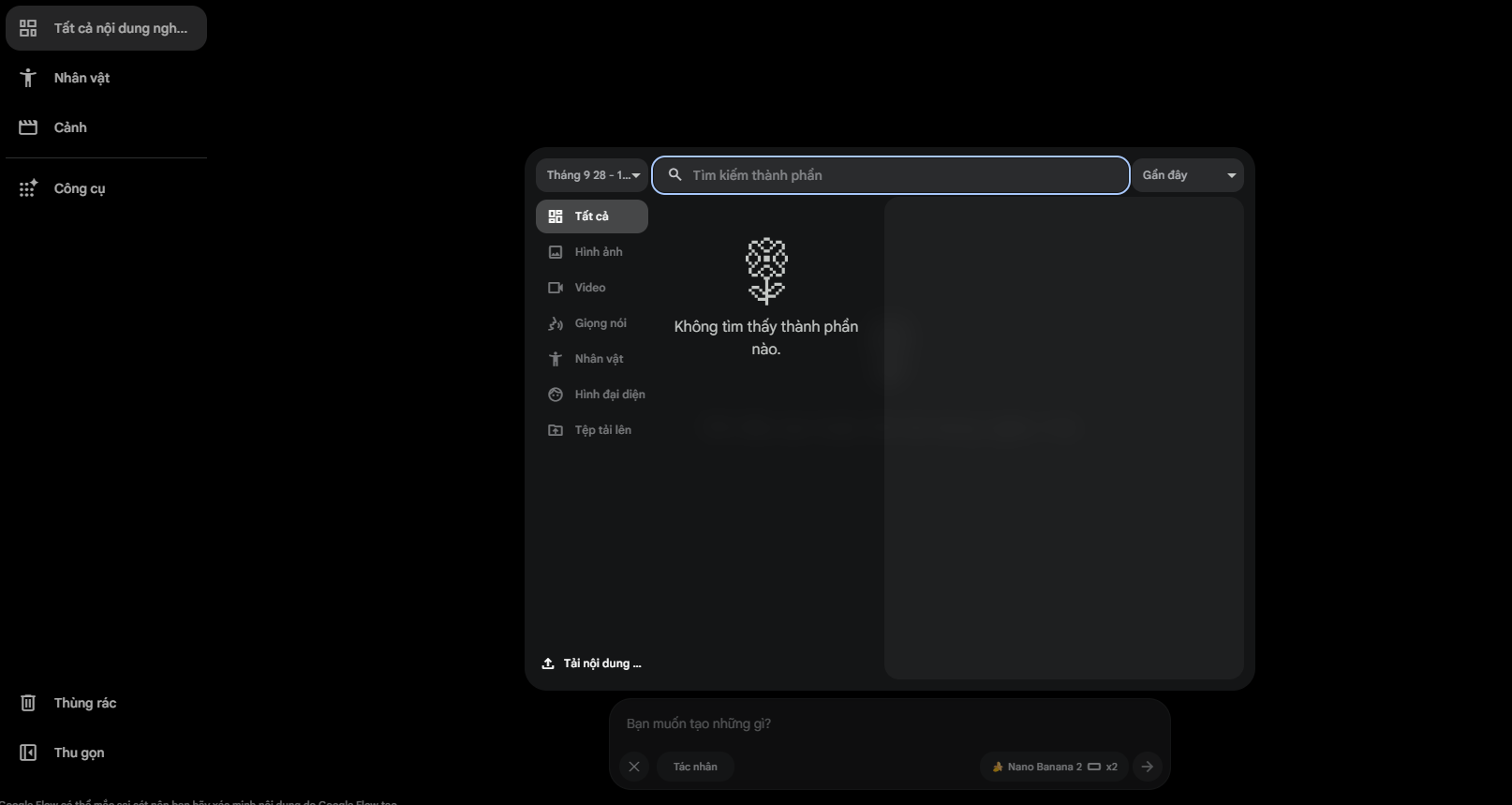Click the Bạn muốn tạo những gì prompt box
This screenshot has width=1512, height=805.
890,723
